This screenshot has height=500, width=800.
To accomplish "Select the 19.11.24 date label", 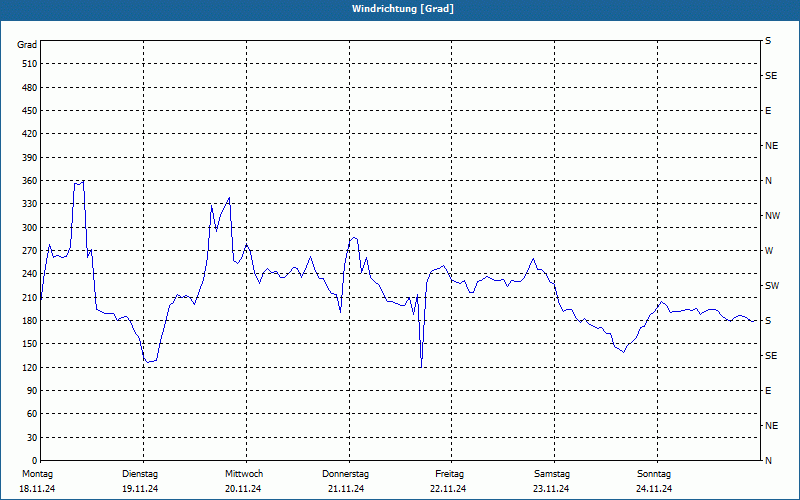I will coord(140,489).
